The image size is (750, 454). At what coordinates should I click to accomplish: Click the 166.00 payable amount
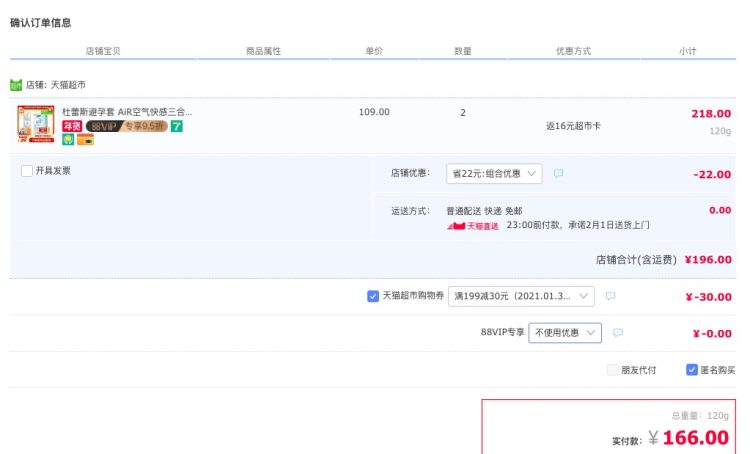pyautogui.click(x=695, y=438)
